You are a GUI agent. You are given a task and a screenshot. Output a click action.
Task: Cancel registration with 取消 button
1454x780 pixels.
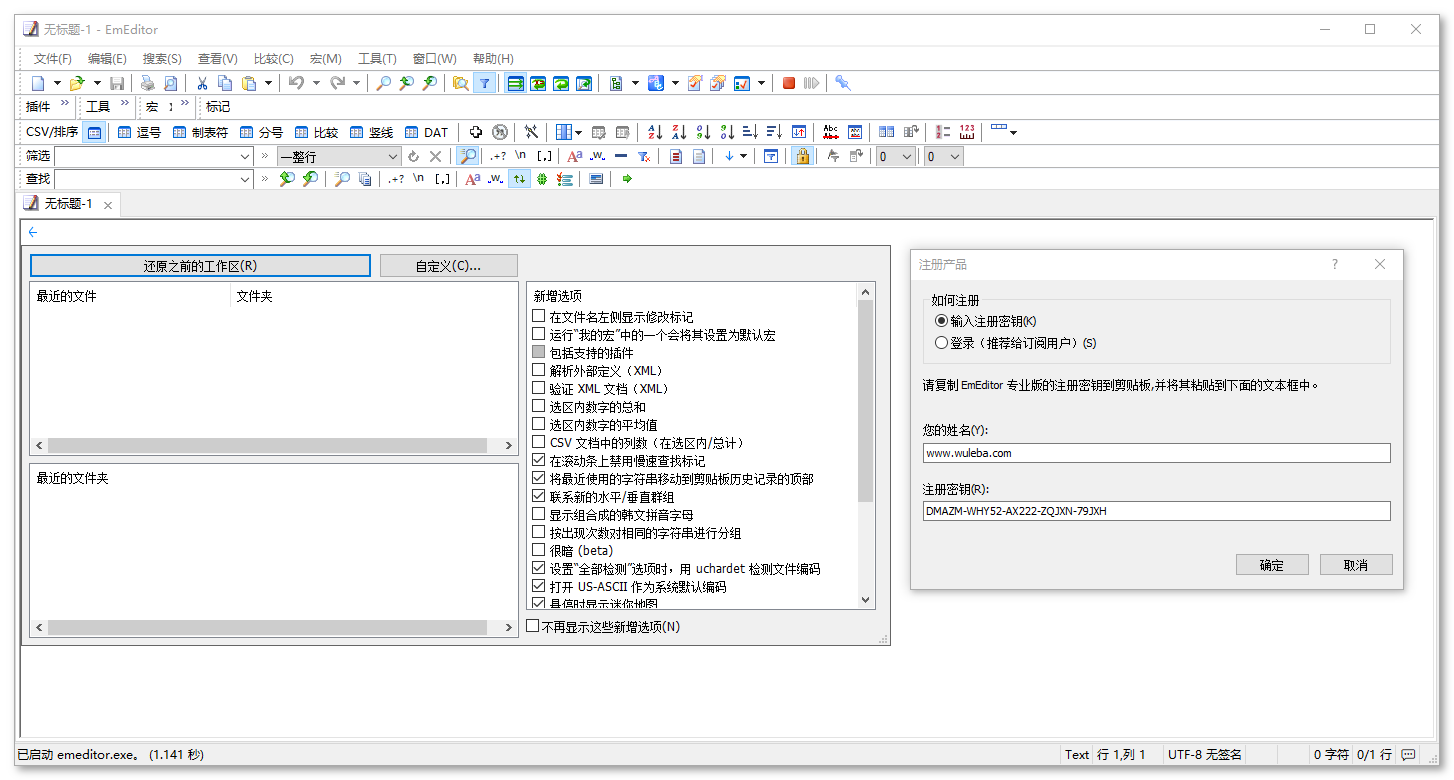1356,565
